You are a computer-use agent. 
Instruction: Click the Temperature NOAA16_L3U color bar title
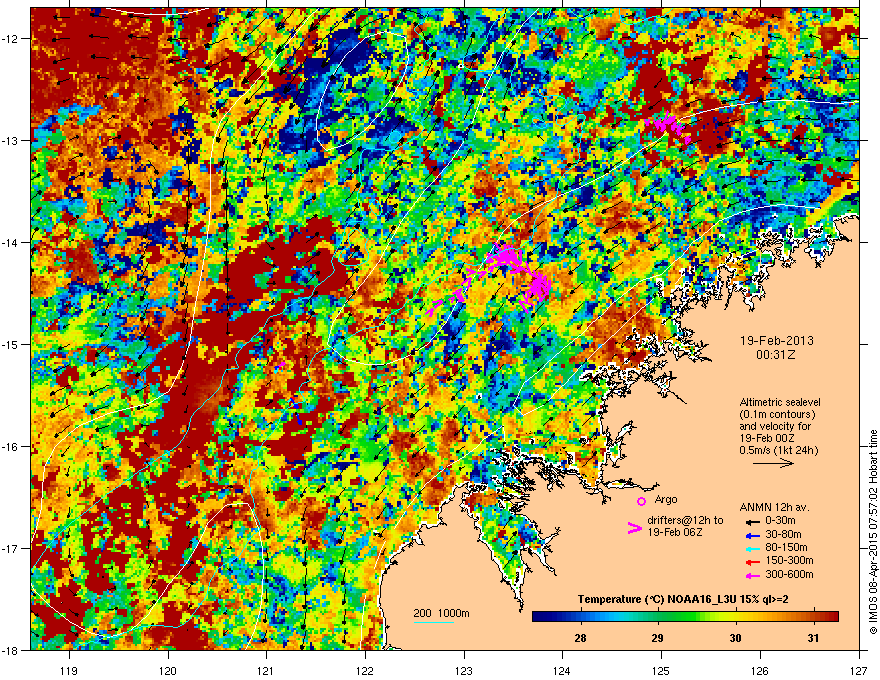click(683, 600)
